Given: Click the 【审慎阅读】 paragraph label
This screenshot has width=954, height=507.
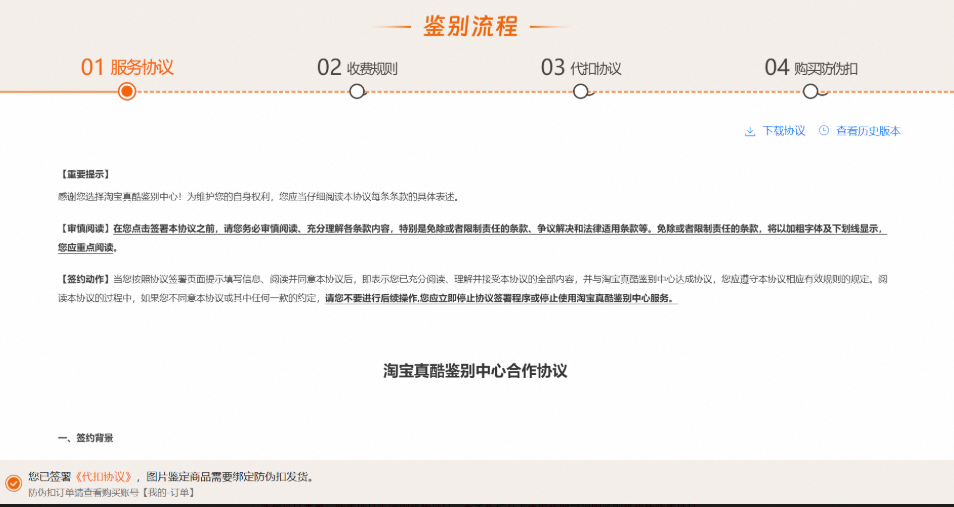Looking at the screenshot, I should 84,229.
